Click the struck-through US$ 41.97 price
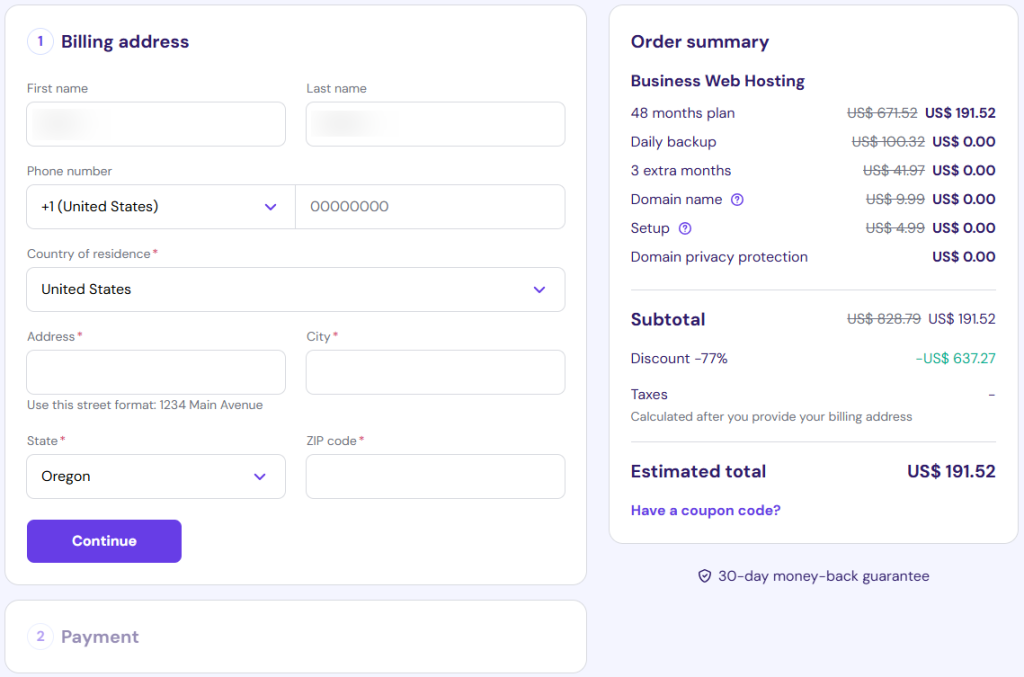The width and height of the screenshot is (1024, 677). pos(893,170)
